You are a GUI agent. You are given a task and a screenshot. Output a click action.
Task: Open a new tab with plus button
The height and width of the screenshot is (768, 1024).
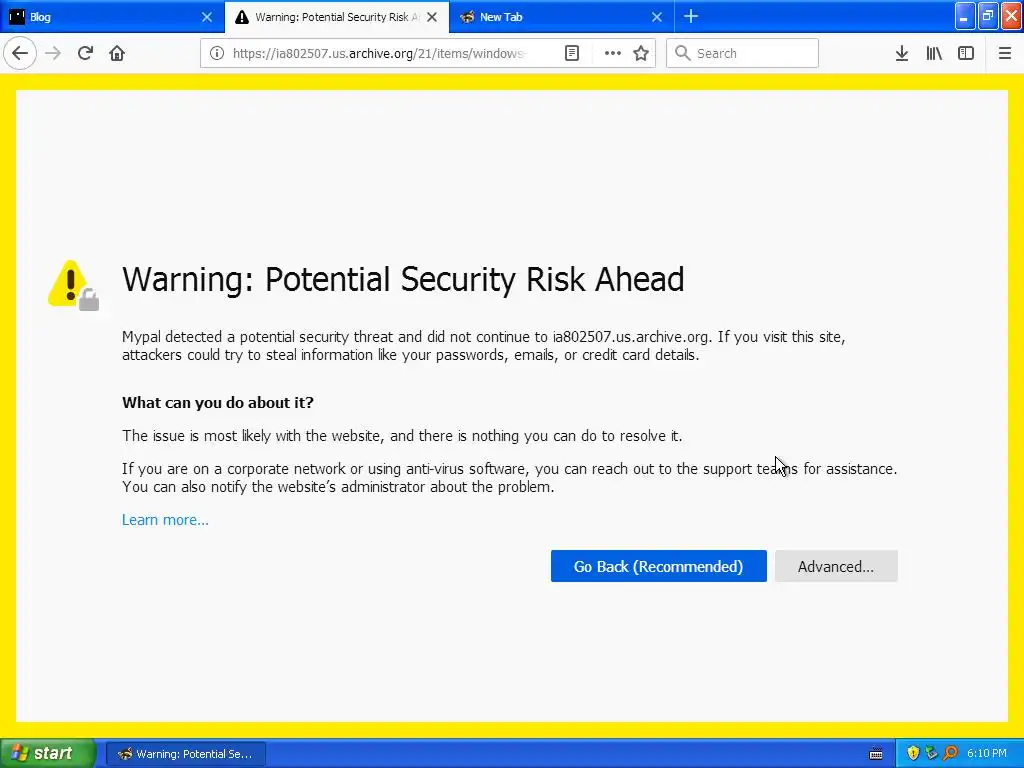tap(691, 17)
